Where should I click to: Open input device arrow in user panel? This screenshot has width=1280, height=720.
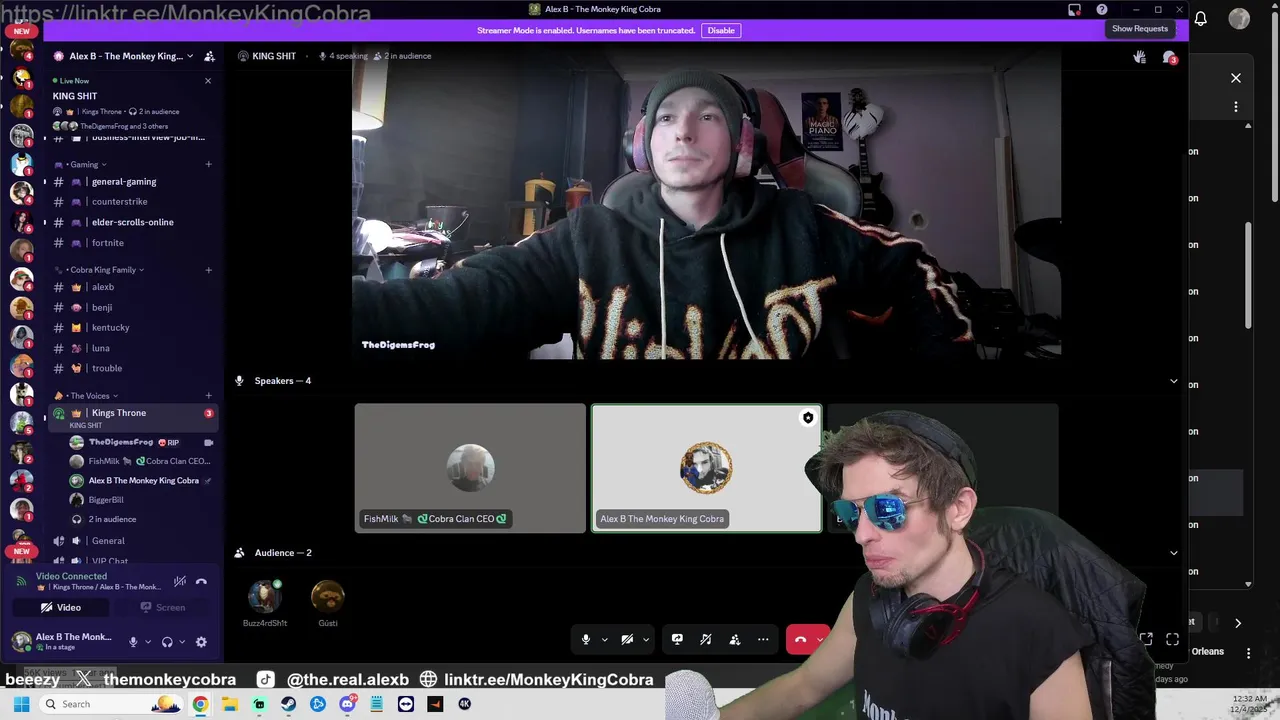click(x=148, y=642)
